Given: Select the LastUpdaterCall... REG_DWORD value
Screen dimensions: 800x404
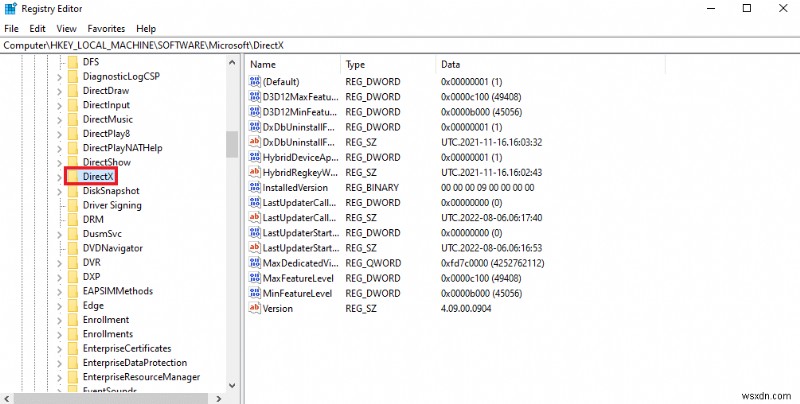Looking at the screenshot, I should 299,203.
